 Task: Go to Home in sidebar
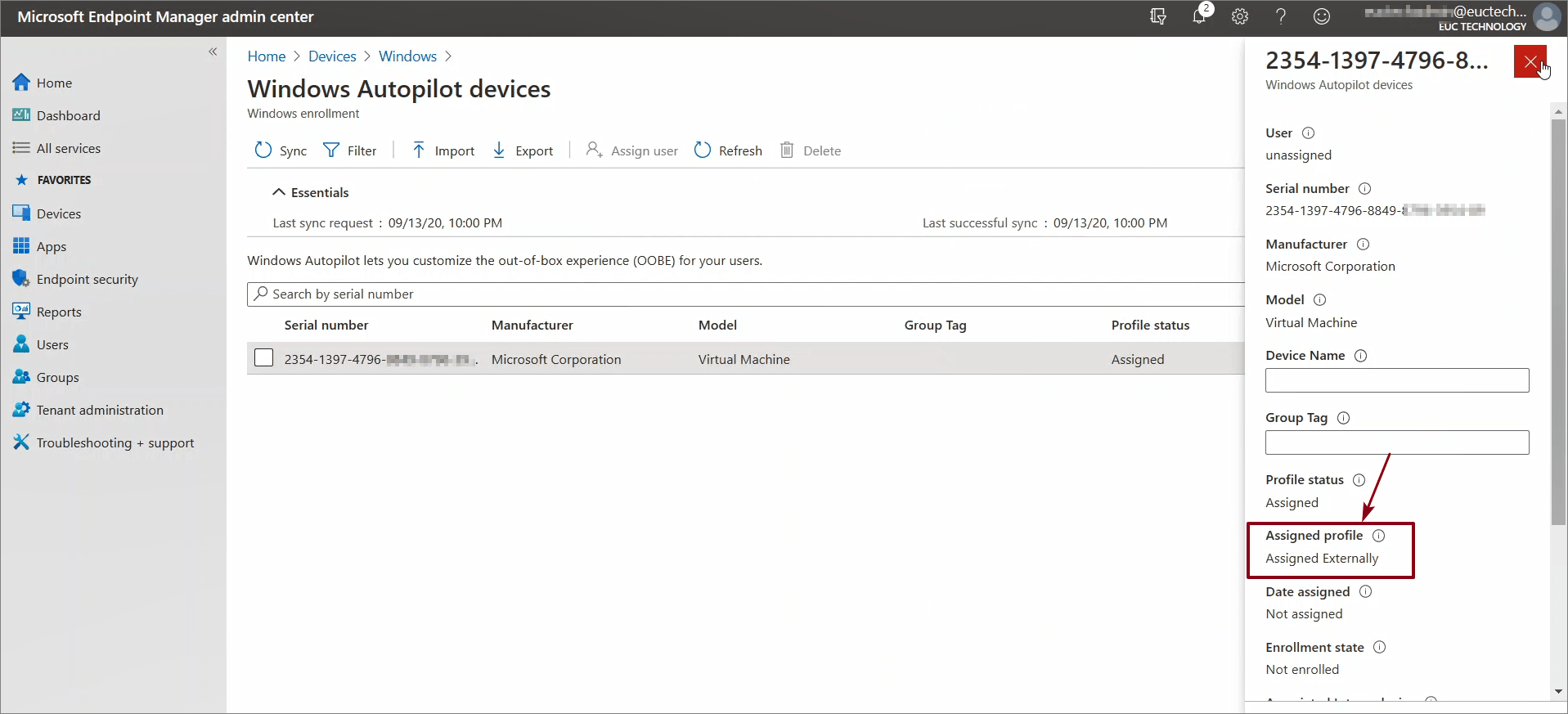pos(54,83)
